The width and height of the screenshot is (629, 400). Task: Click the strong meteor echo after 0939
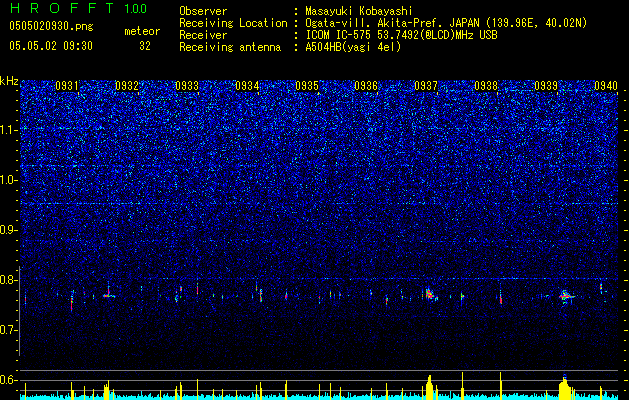click(566, 296)
